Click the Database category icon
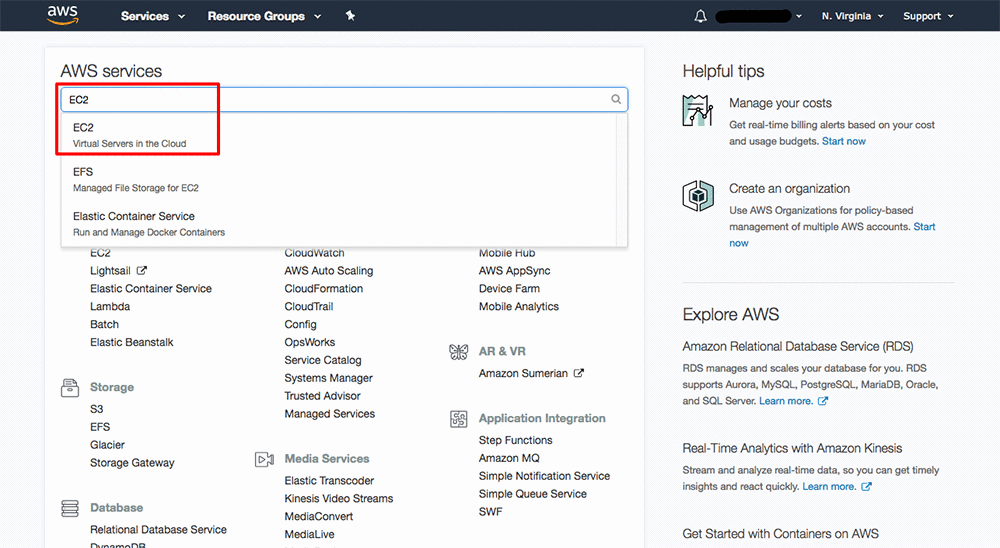 (x=70, y=508)
